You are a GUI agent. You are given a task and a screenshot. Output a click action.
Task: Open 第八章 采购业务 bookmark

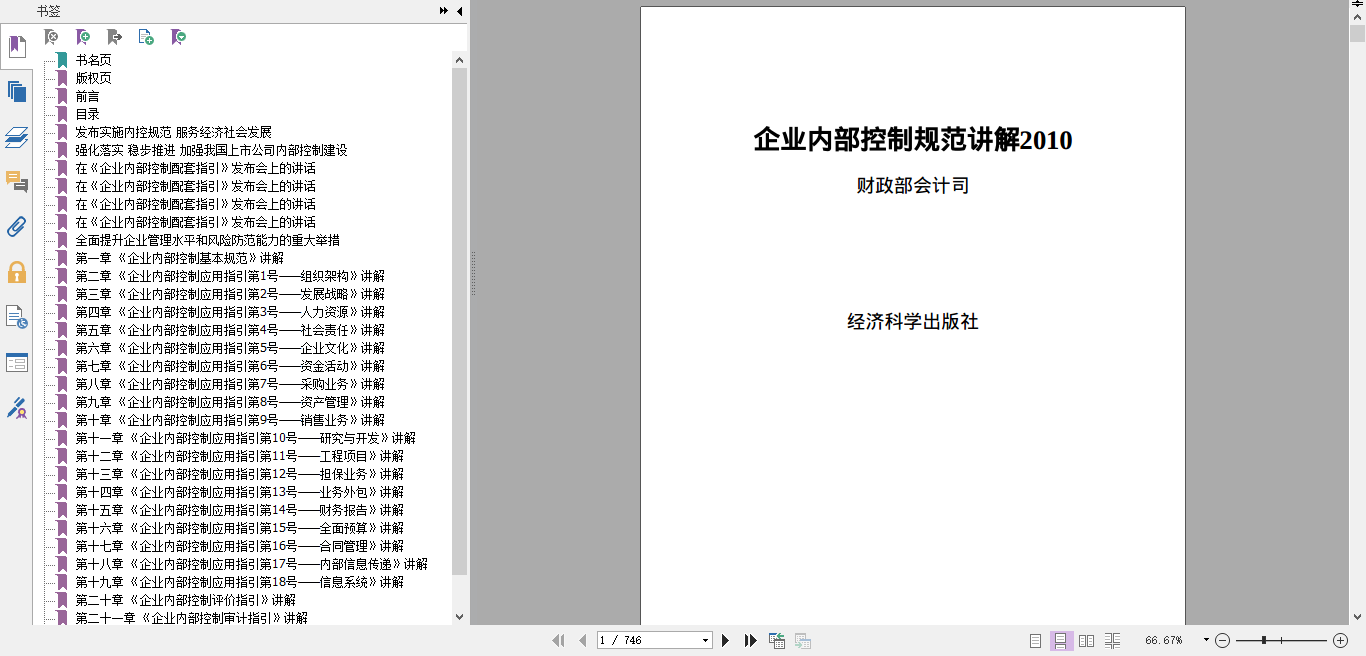tap(230, 384)
